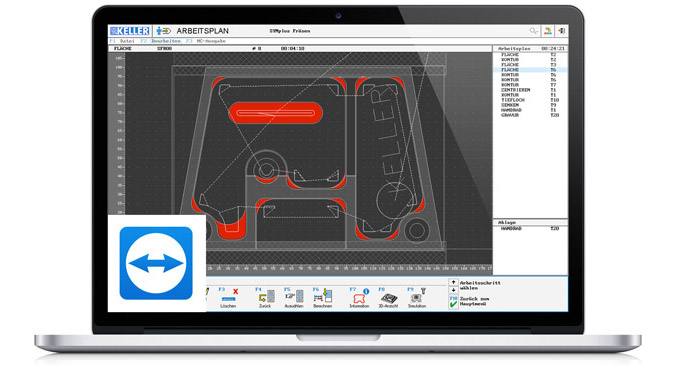Select the KONTUR T7 work step

point(530,85)
